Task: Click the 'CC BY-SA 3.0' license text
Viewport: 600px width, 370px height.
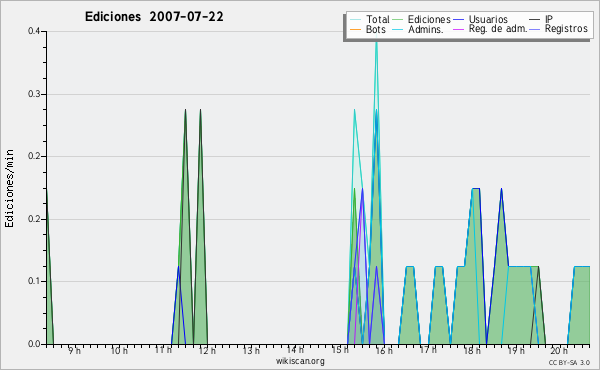Action: pyautogui.click(x=569, y=363)
